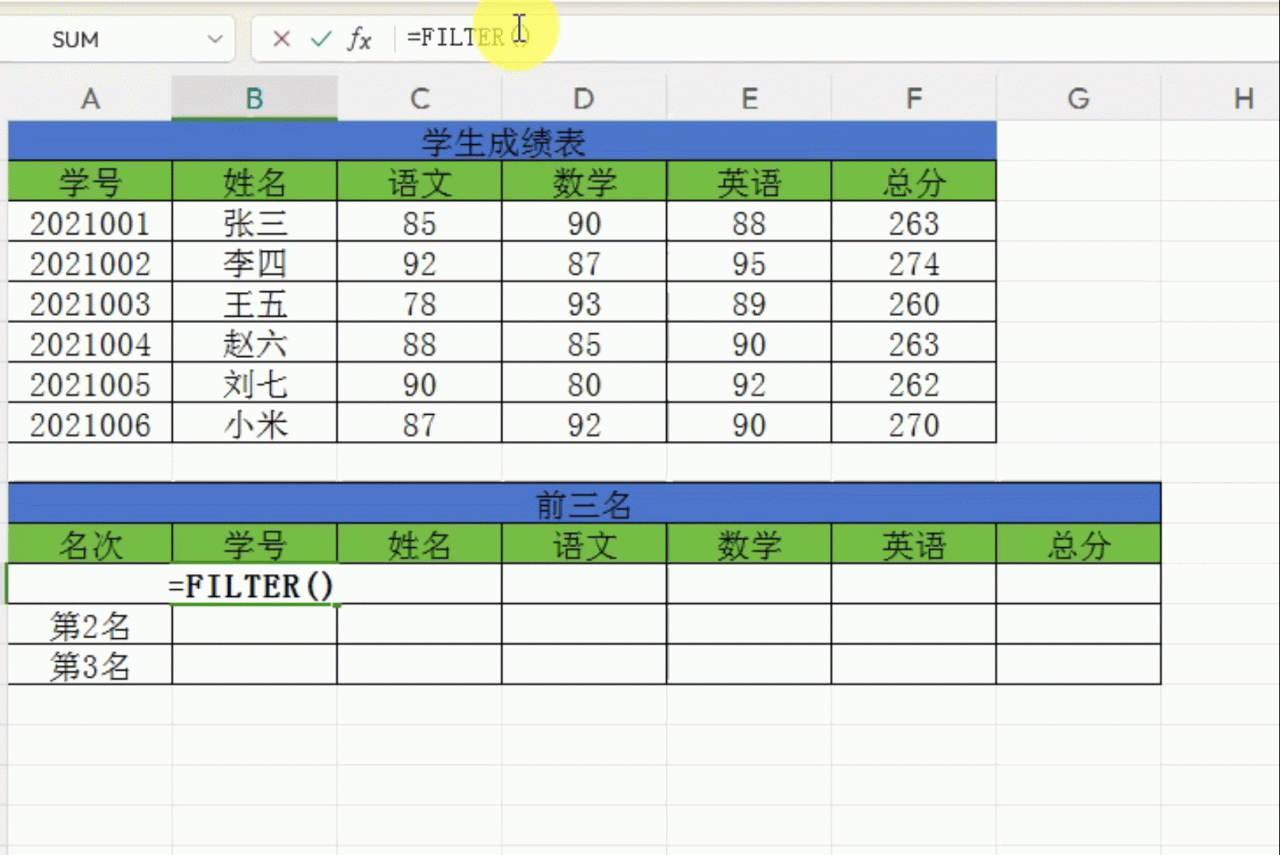The height and width of the screenshot is (855, 1280).
Task: Select column D header
Action: [x=584, y=98]
